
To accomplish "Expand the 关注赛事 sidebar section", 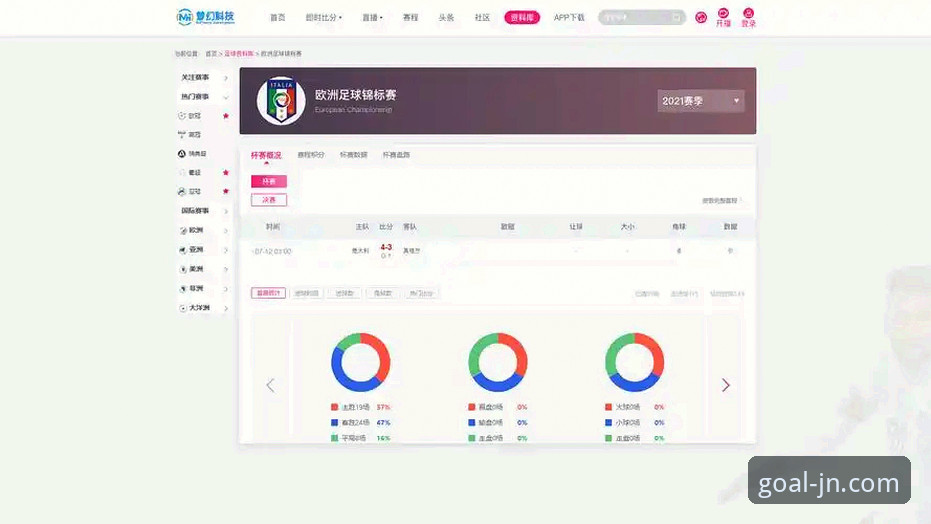I will (x=204, y=78).
